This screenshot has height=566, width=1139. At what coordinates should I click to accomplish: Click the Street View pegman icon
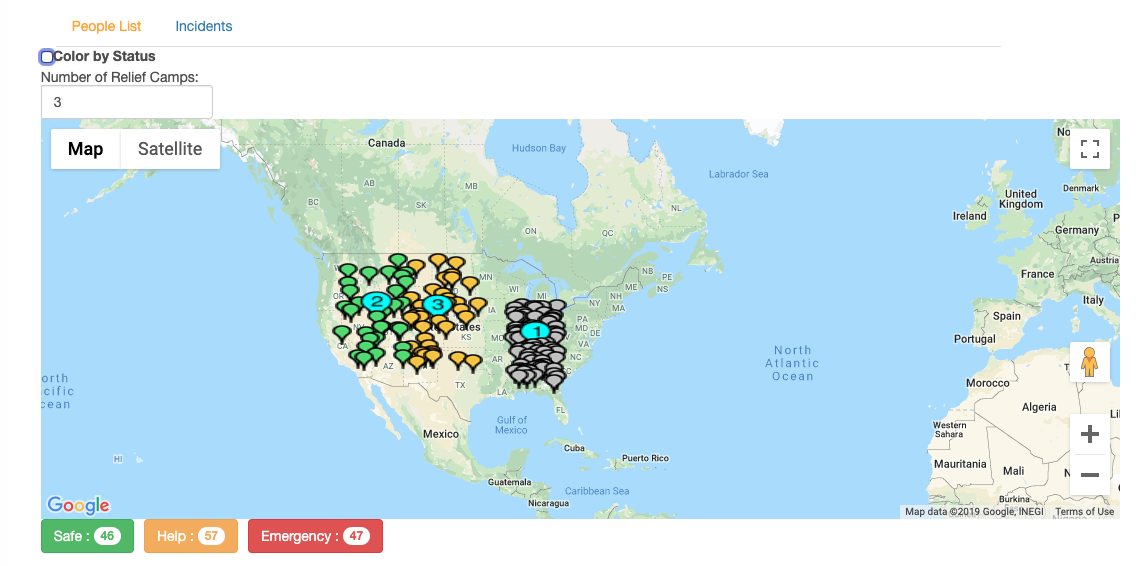pyautogui.click(x=1089, y=362)
